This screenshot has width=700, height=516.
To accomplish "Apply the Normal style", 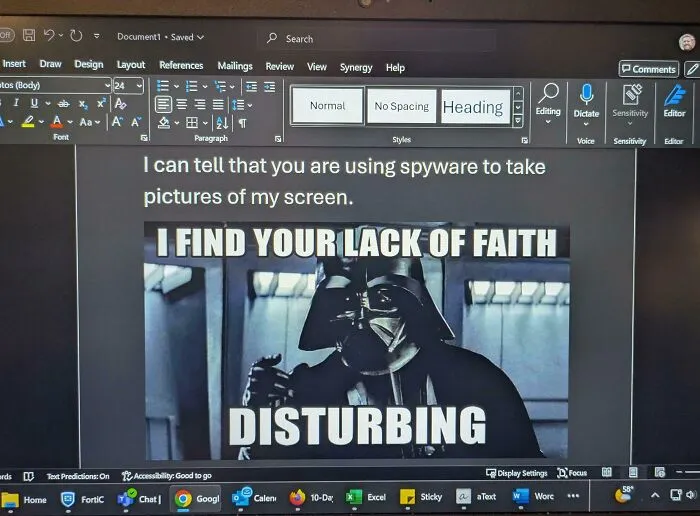I will (328, 106).
